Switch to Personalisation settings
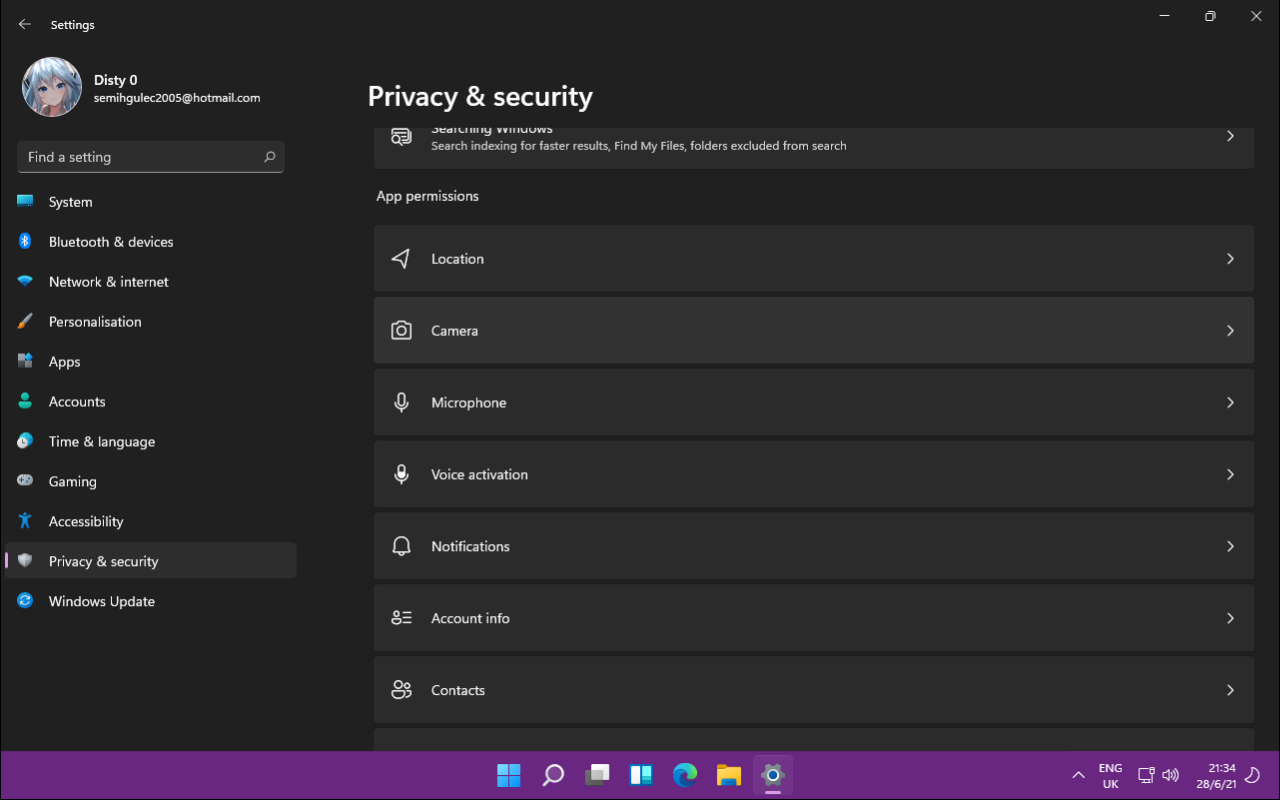This screenshot has width=1280, height=800. (151, 322)
